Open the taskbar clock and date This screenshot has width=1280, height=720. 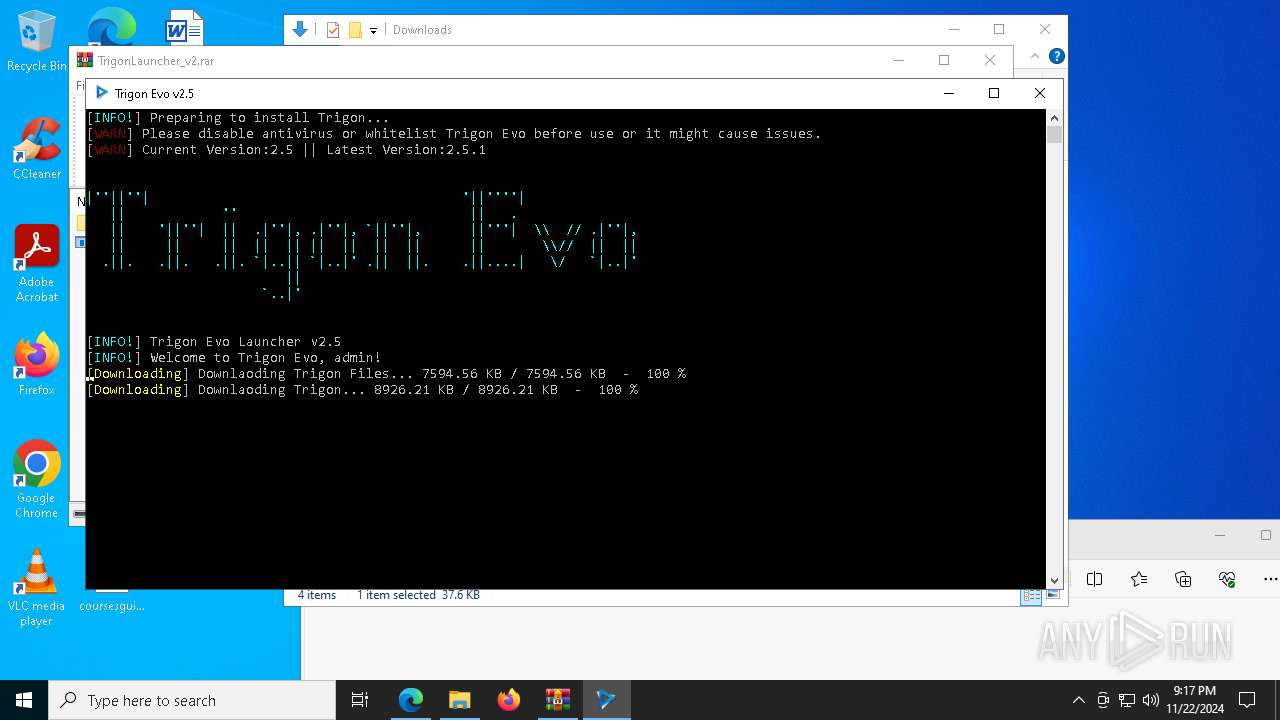coord(1194,700)
